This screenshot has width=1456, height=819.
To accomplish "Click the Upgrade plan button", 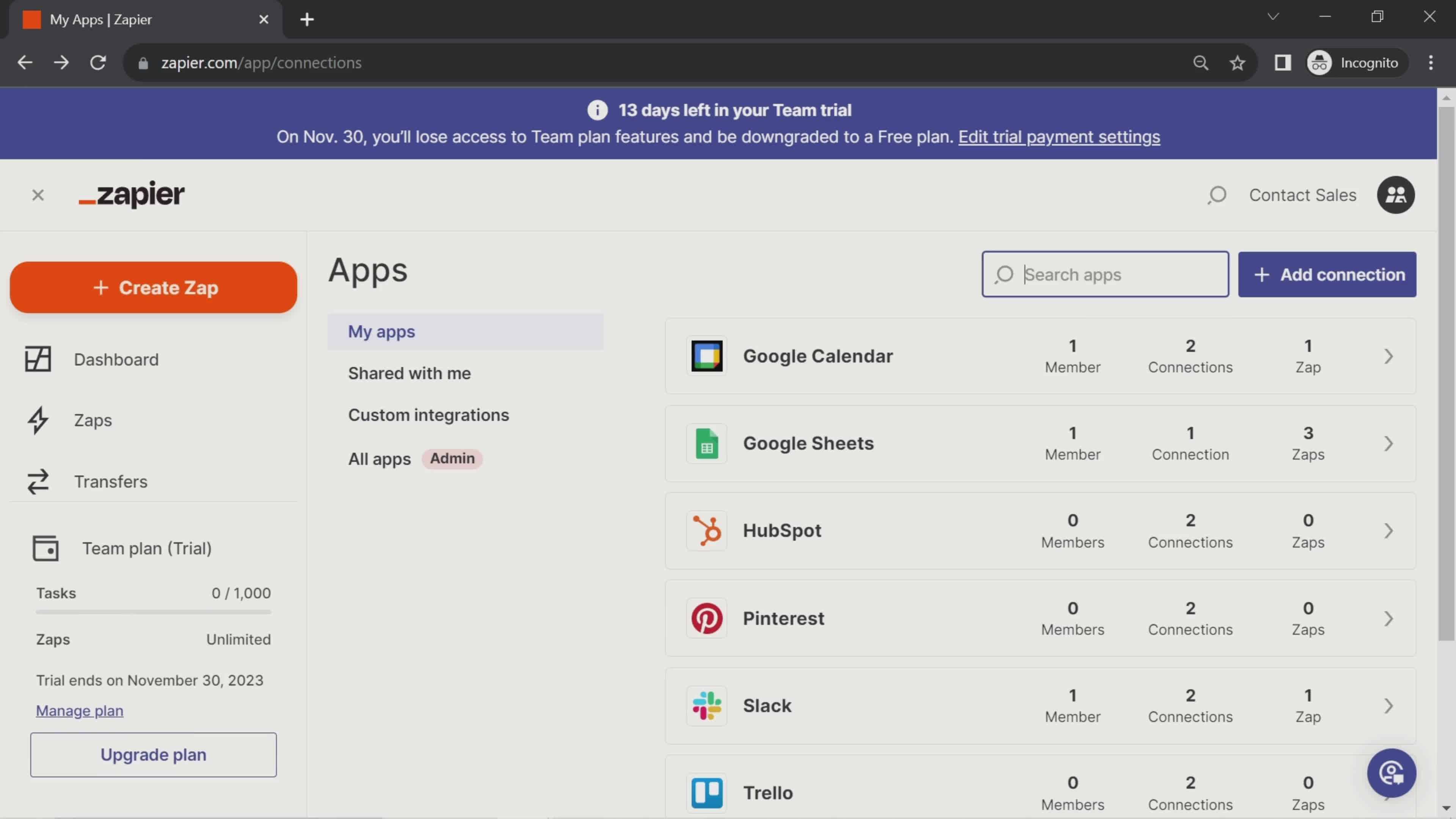I will click(x=153, y=755).
